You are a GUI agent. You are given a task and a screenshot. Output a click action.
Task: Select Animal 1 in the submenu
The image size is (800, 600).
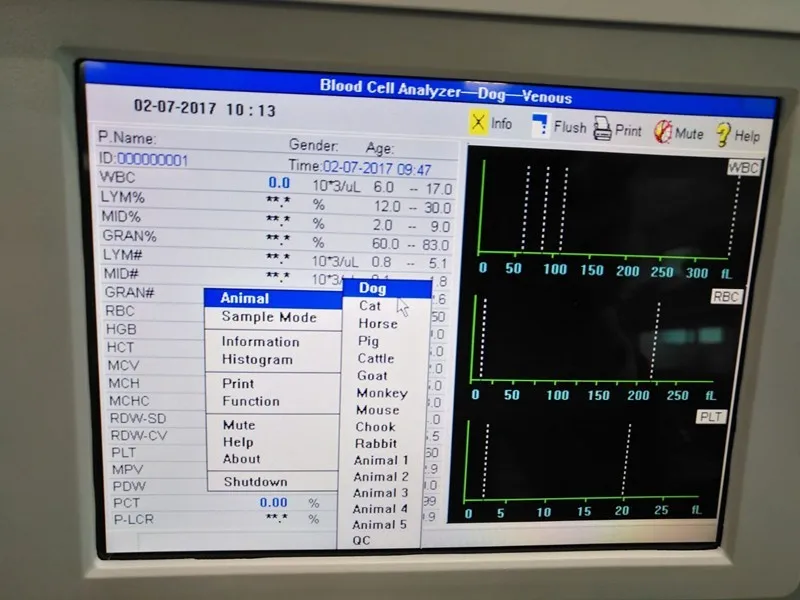tap(381, 460)
